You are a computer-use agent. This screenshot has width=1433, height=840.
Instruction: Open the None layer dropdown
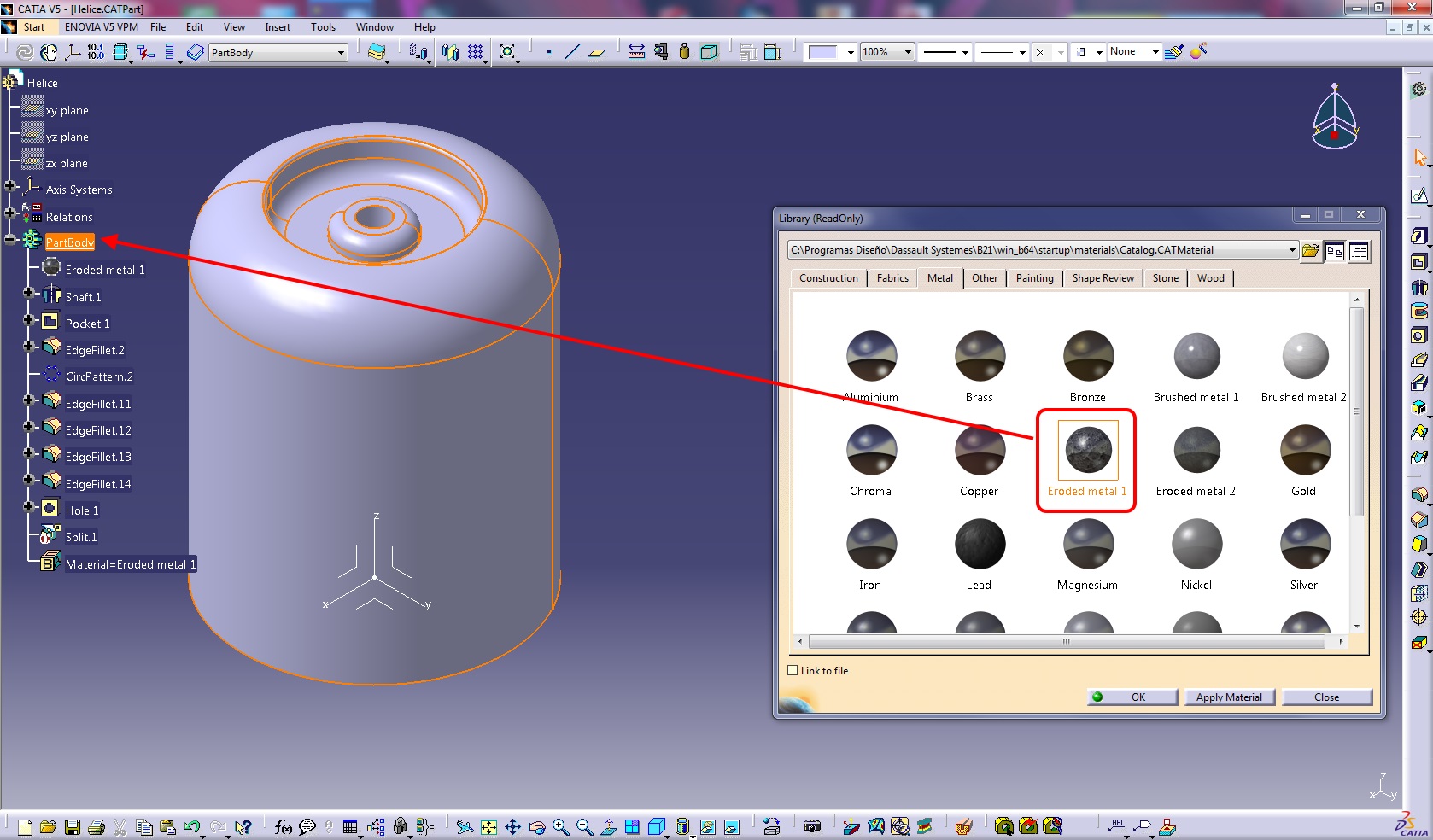point(1155,52)
